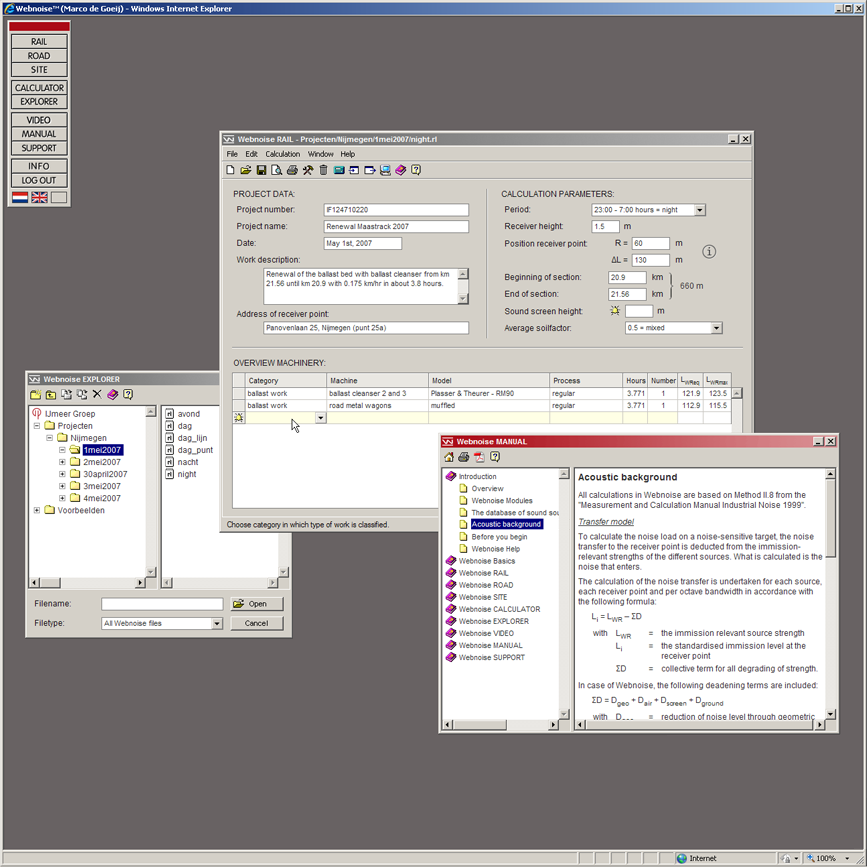Expand the 30april2007 folder
867x867 pixels.
pyautogui.click(x=62, y=474)
